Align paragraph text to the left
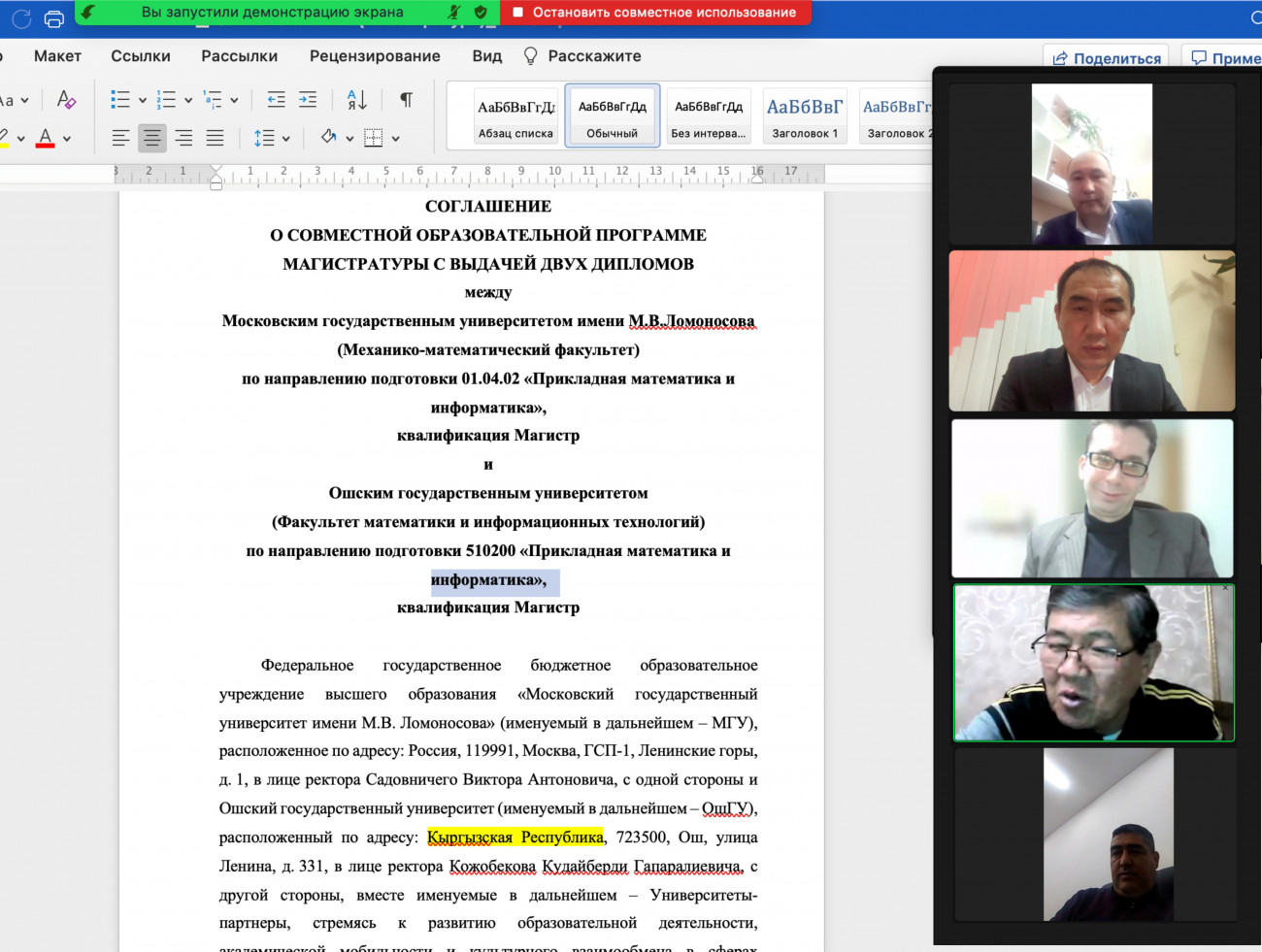1262x952 pixels. 120,138
